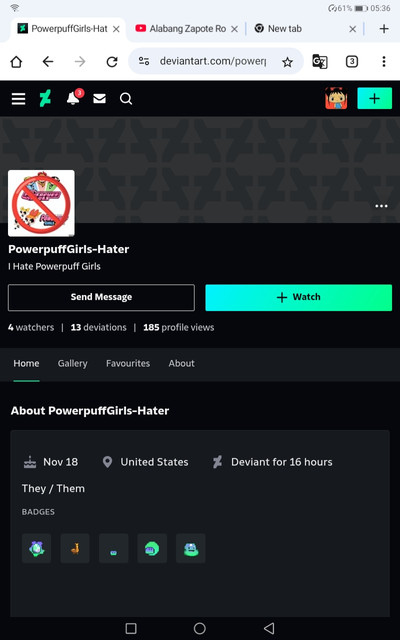The height and width of the screenshot is (640, 400).
Task: Switch to the Favourites tab
Action: [128, 363]
